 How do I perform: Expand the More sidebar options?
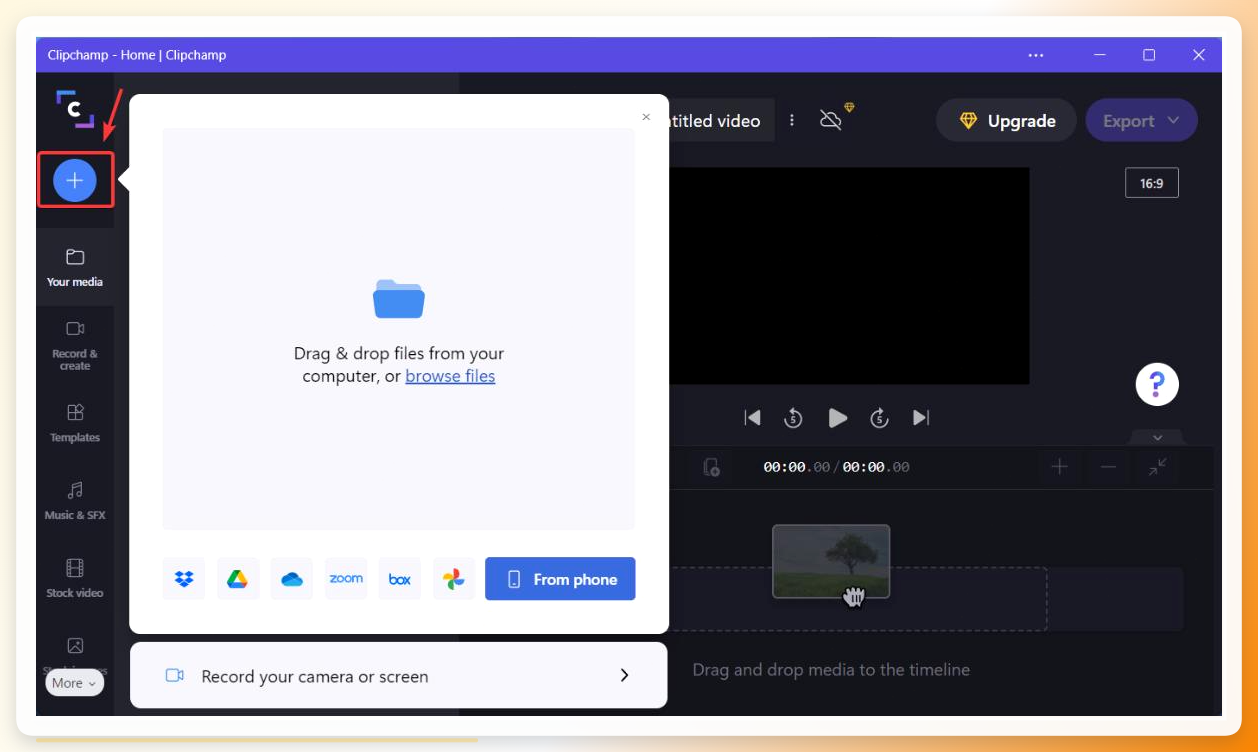coord(74,683)
